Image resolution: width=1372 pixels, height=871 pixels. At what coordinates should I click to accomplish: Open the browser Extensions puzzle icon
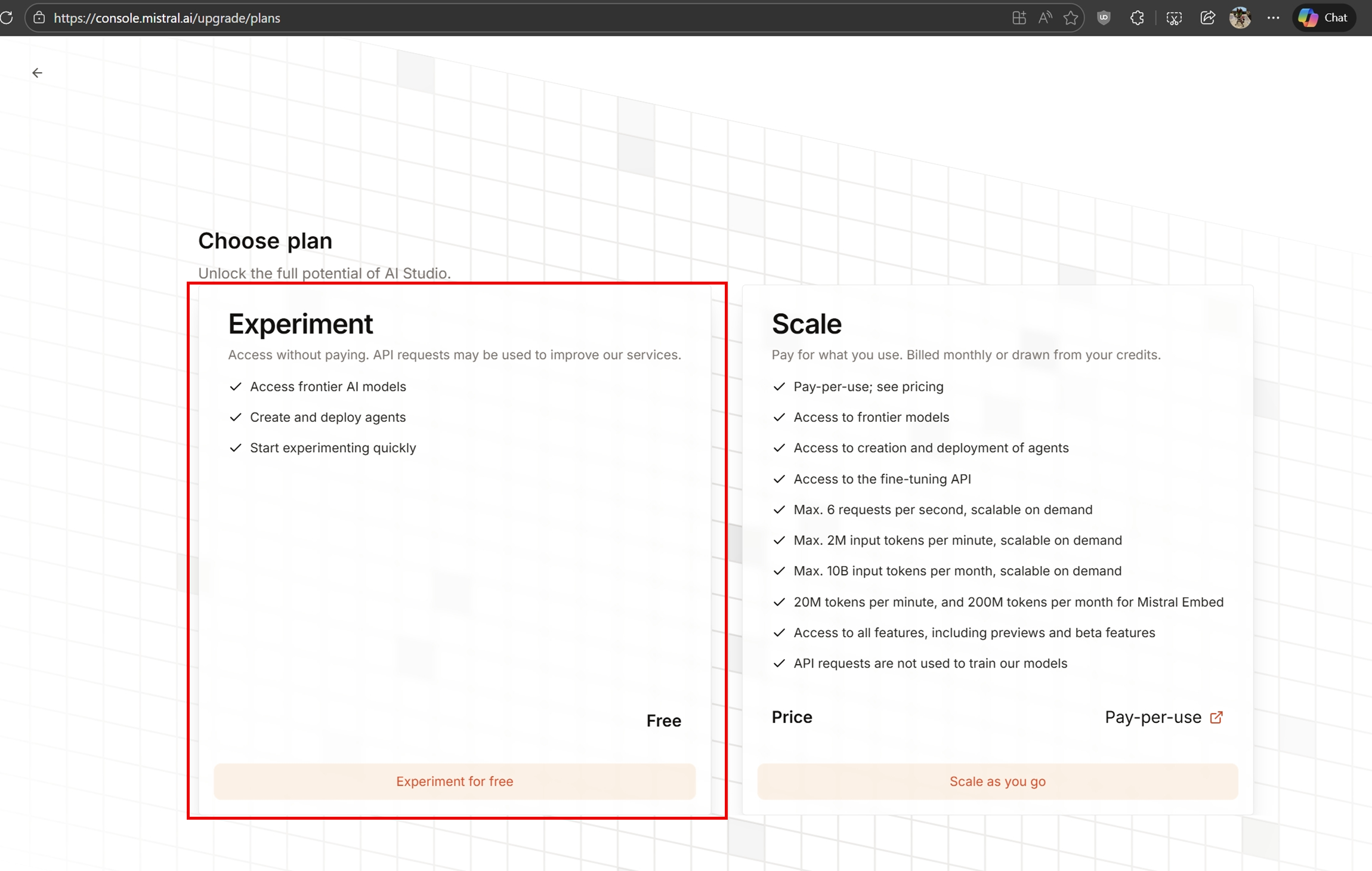click(x=1137, y=18)
